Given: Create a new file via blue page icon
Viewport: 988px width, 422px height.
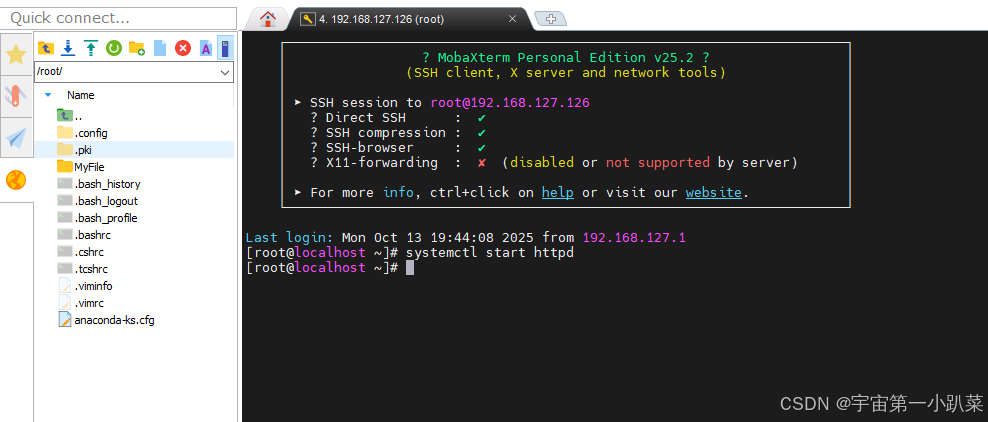Looking at the screenshot, I should coord(160,47).
